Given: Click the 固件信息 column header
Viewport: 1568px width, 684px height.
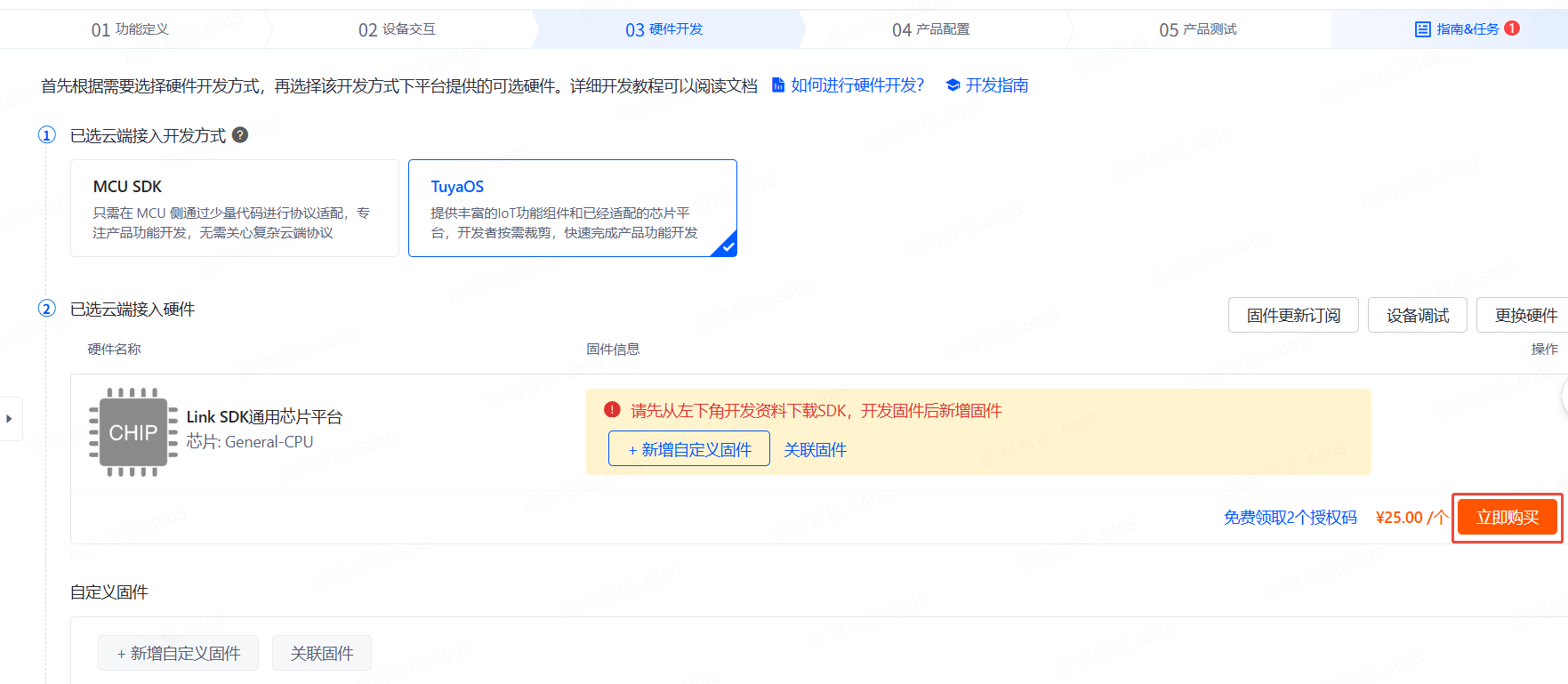Looking at the screenshot, I should [613, 349].
